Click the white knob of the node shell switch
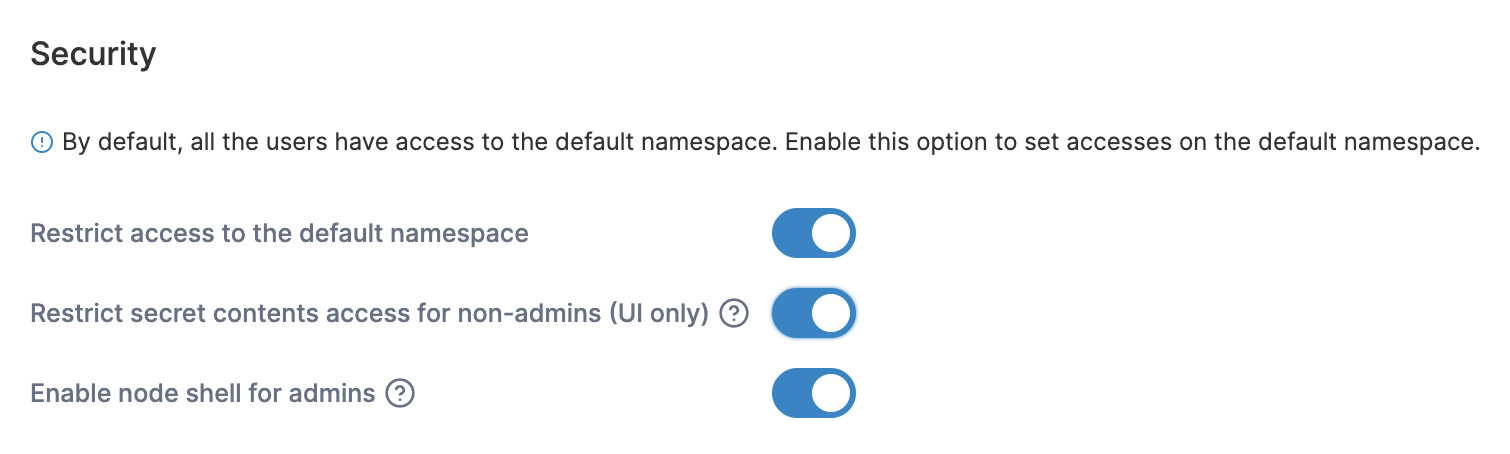The width and height of the screenshot is (1510, 454). (831, 394)
